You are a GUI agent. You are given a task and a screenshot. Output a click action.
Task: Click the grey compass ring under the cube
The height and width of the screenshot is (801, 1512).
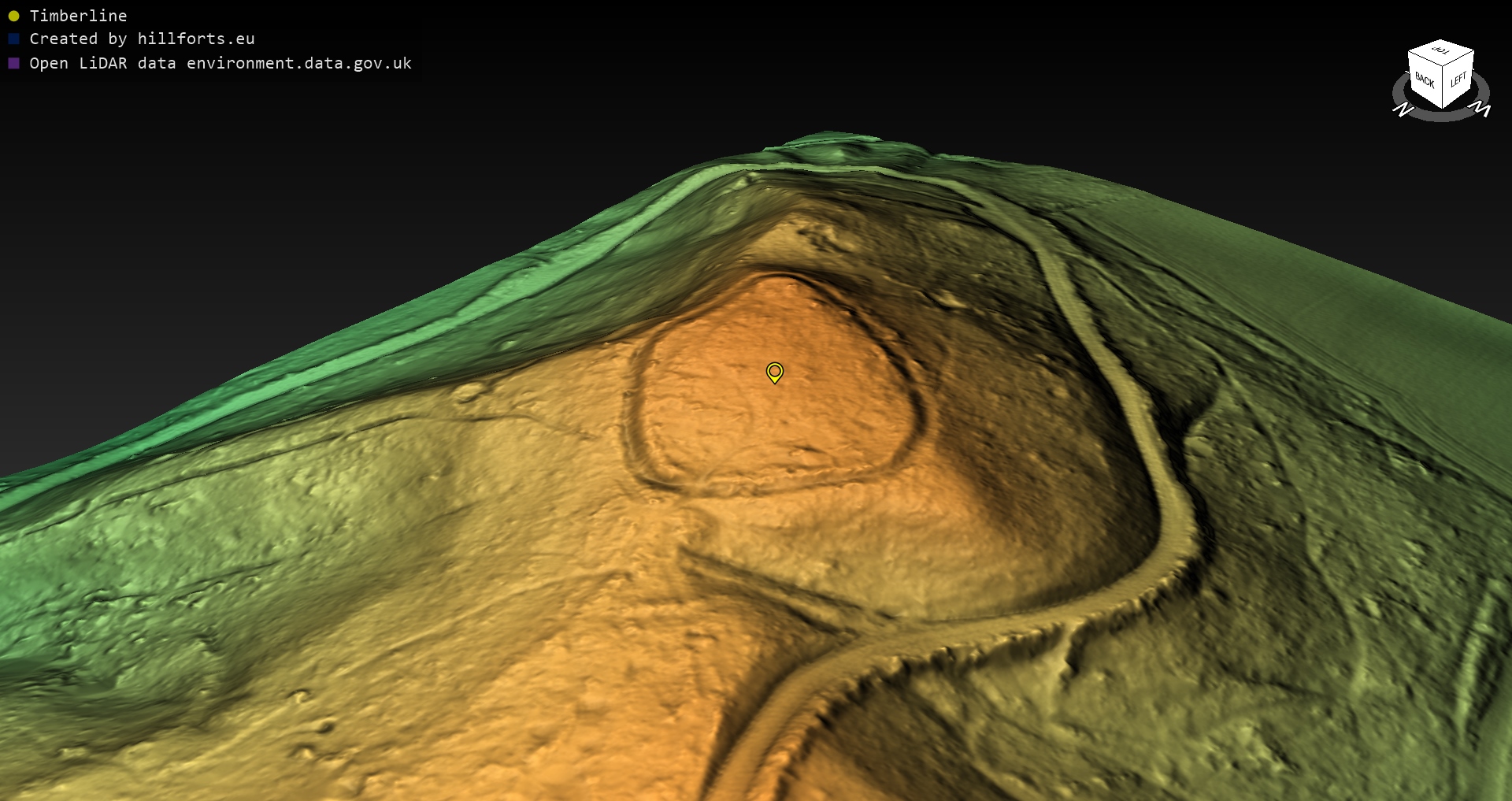(x=1441, y=115)
